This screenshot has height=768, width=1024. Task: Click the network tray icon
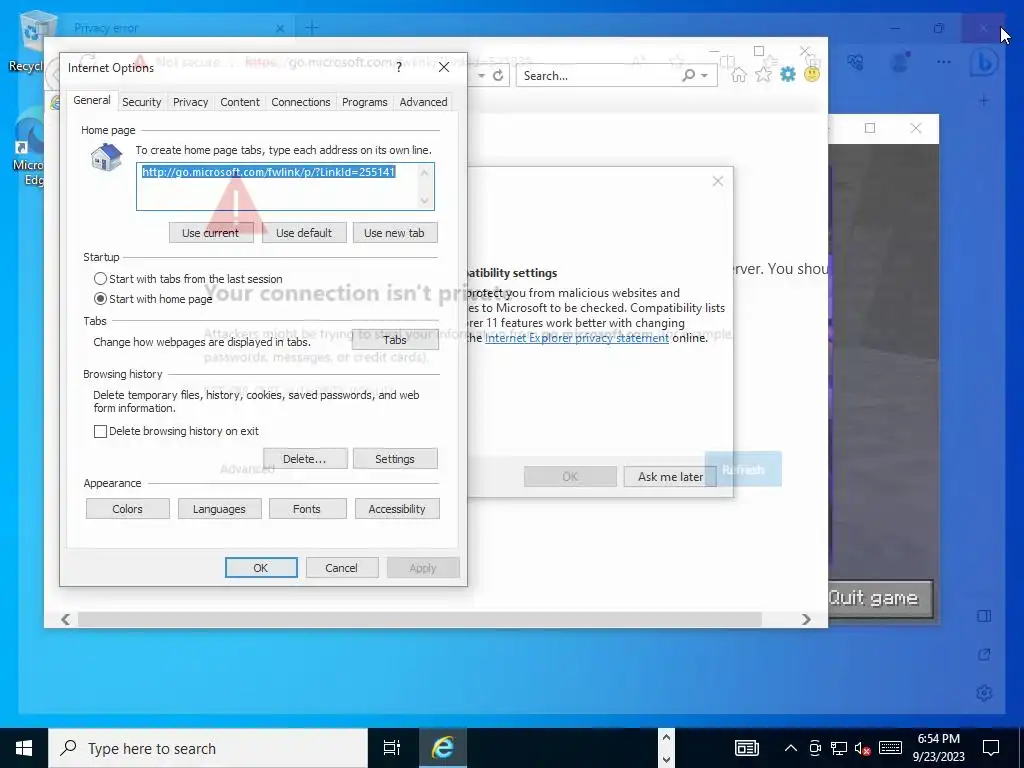(839, 748)
